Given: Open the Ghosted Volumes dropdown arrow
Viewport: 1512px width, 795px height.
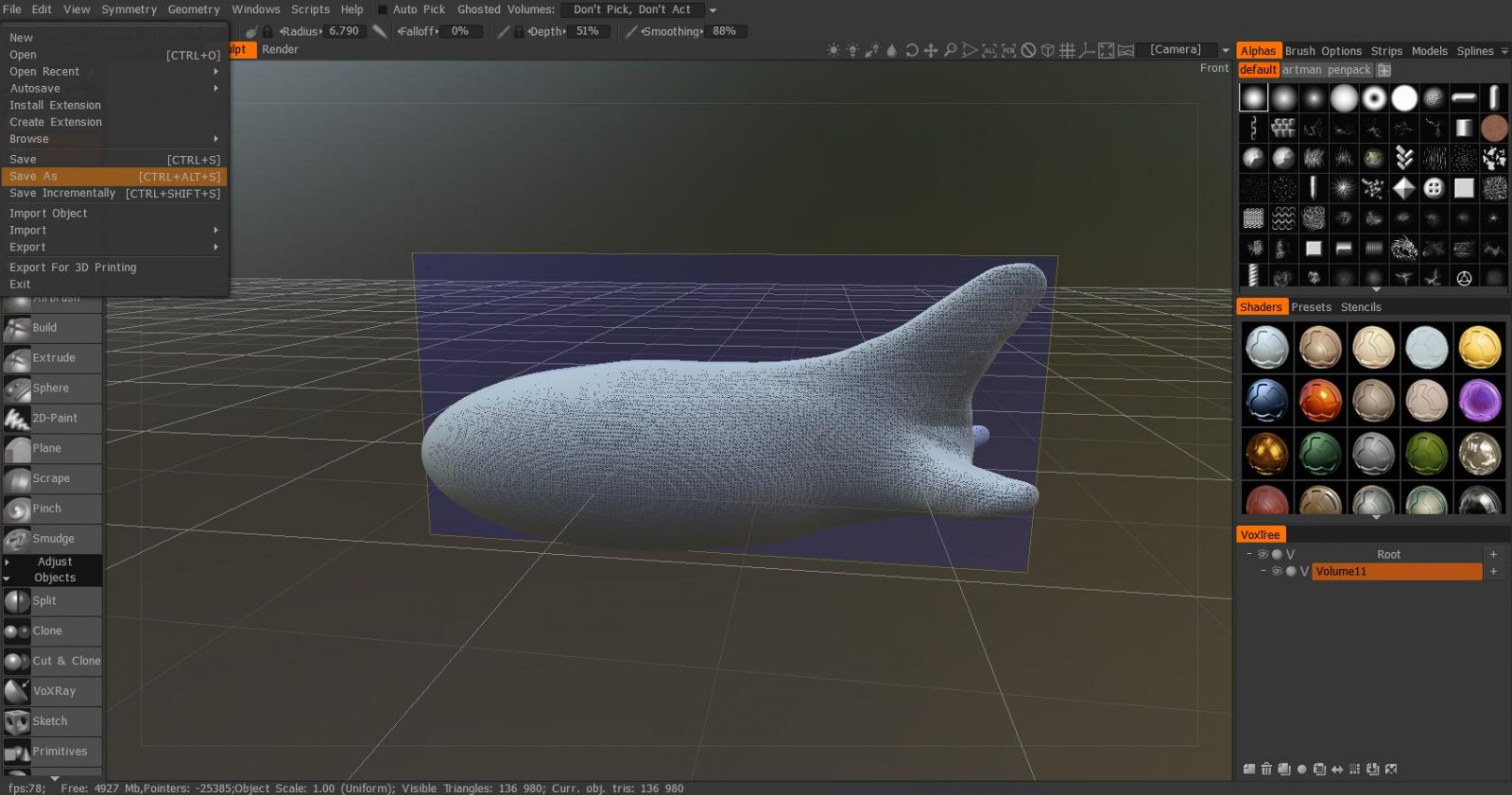Looking at the screenshot, I should [713, 9].
